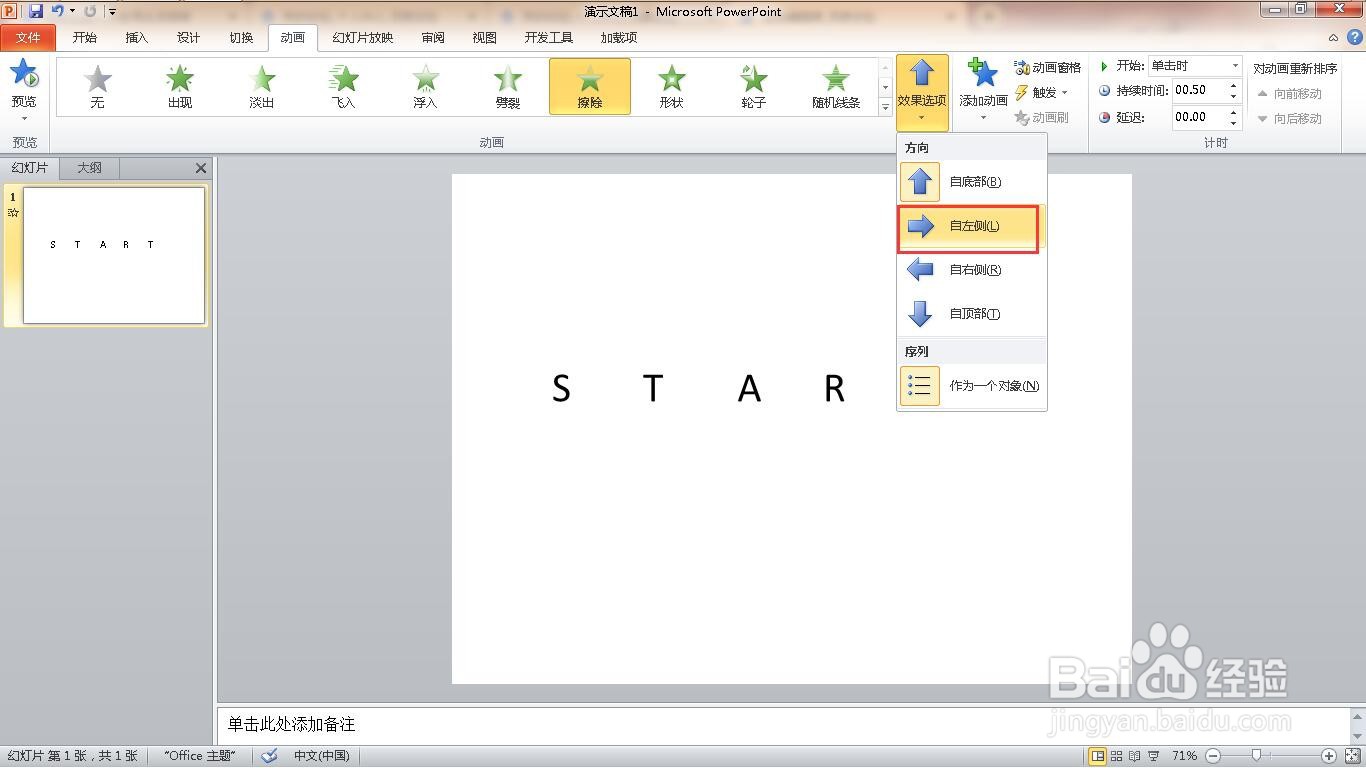Open the 触发 trigger dropdown arrow
The width and height of the screenshot is (1366, 768).
(x=1065, y=93)
